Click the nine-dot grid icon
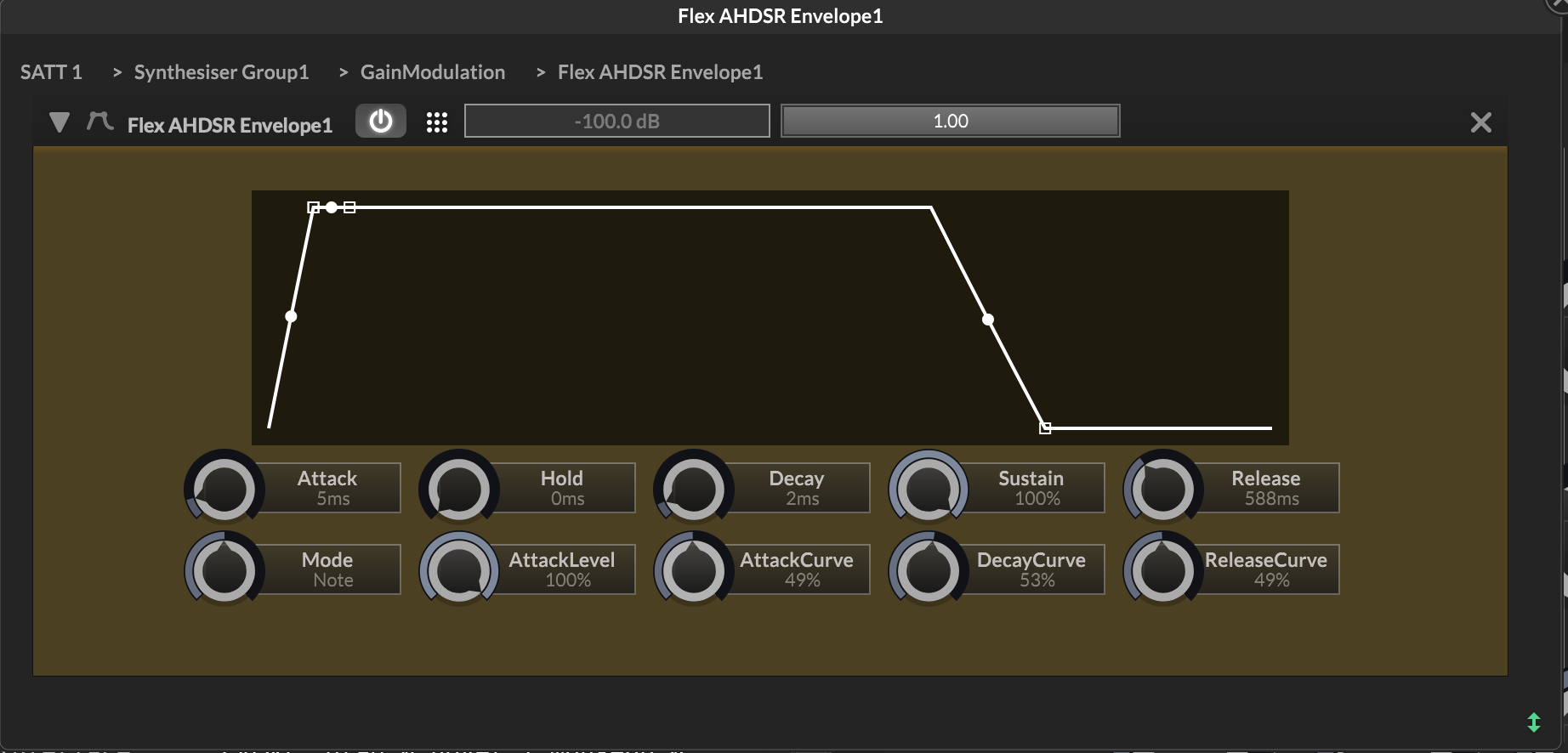The width and height of the screenshot is (1568, 753). click(436, 122)
